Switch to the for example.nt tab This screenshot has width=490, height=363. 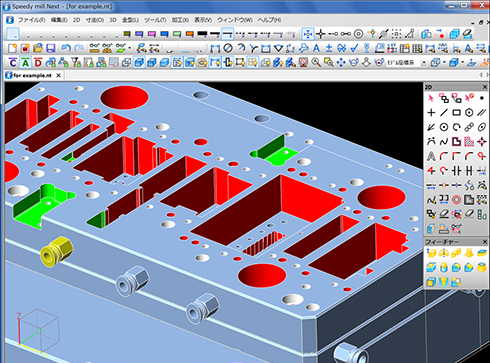pyautogui.click(x=32, y=75)
